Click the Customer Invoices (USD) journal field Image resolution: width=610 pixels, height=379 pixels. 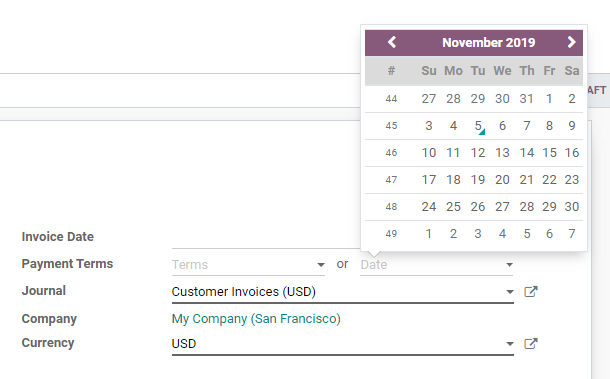[337, 292]
